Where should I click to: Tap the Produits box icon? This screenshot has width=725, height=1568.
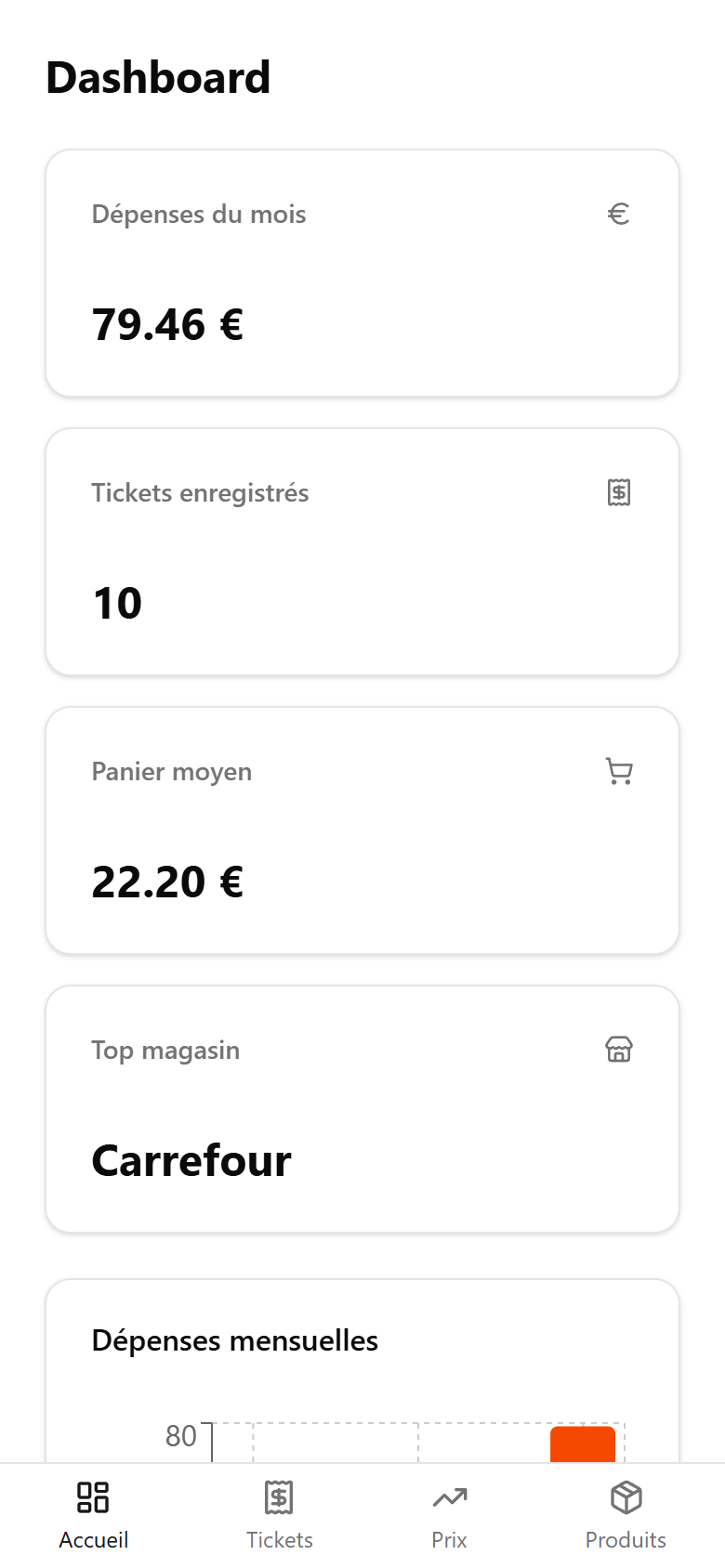626,1497
